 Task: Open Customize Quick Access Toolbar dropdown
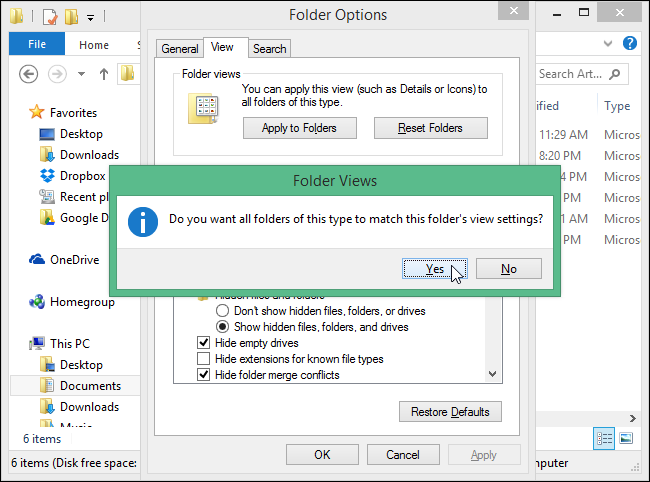point(90,17)
